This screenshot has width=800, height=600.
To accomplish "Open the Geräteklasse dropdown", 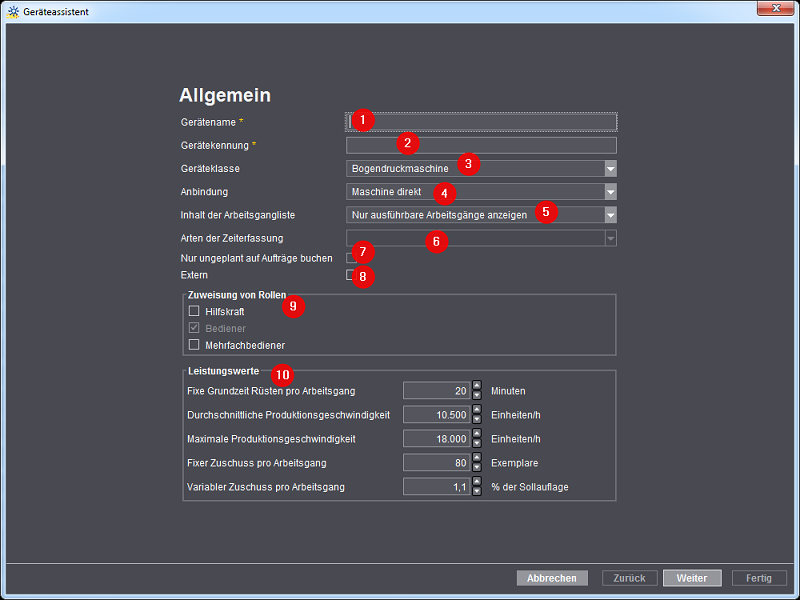I will [610, 168].
